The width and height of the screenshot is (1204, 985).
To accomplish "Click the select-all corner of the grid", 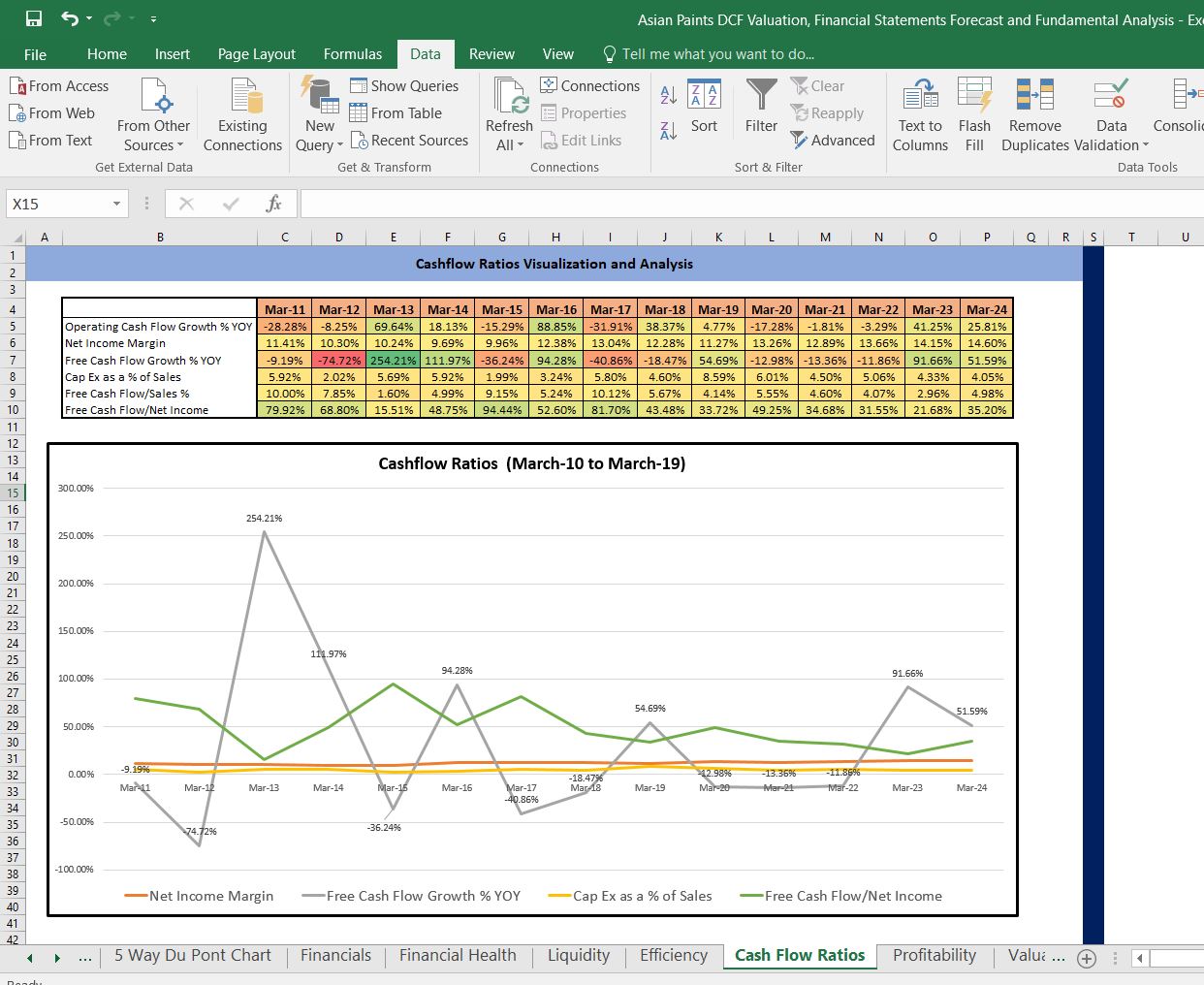I will click(x=16, y=238).
